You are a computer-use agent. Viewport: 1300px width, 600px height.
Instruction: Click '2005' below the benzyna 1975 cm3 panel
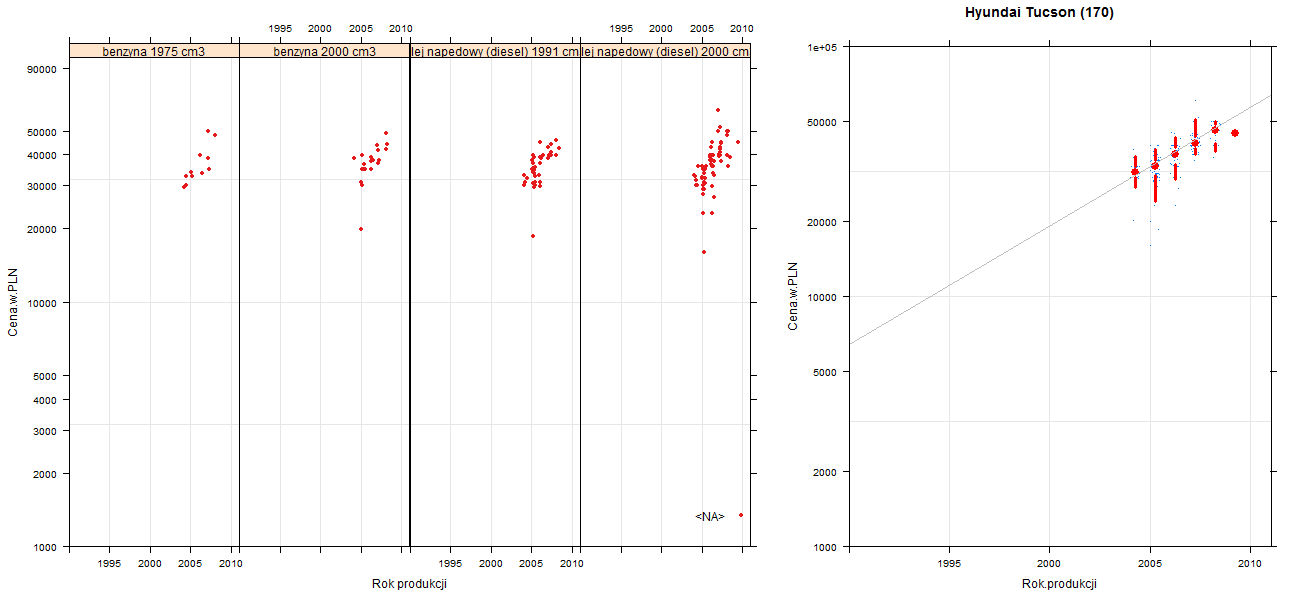pos(191,564)
